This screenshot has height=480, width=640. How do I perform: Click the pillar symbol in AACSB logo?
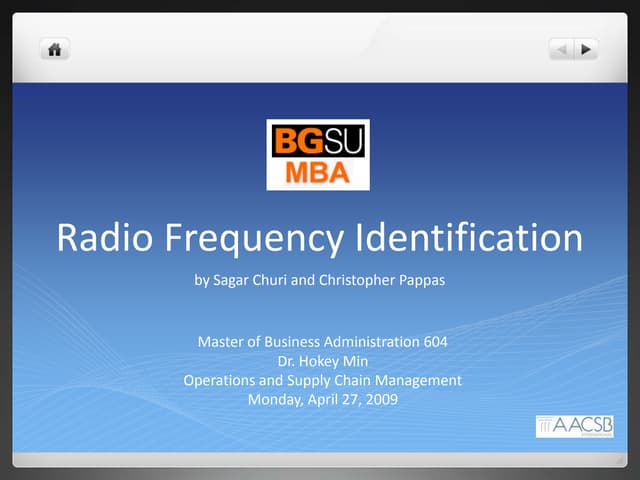tap(545, 426)
